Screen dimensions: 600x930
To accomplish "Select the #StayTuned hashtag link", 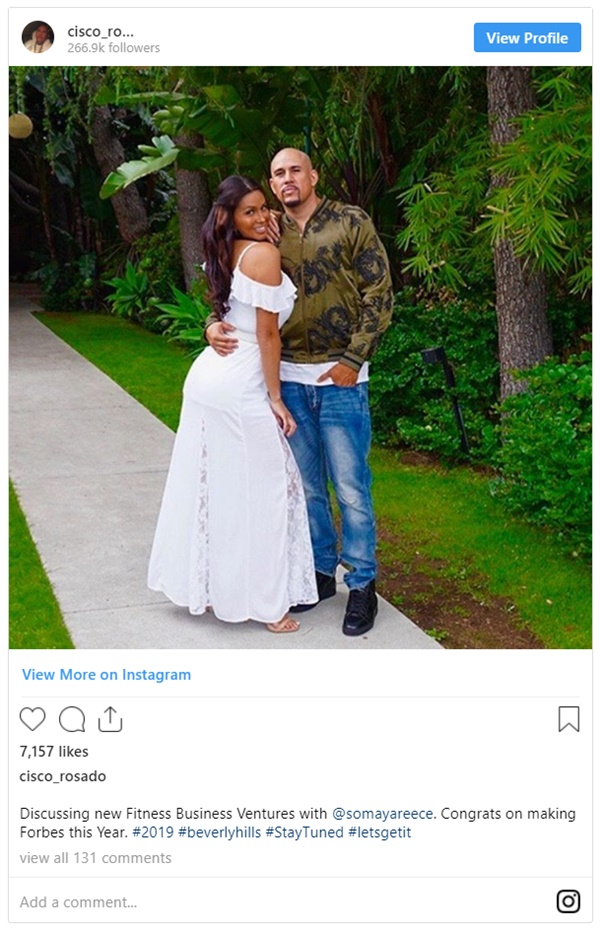I will 305,833.
